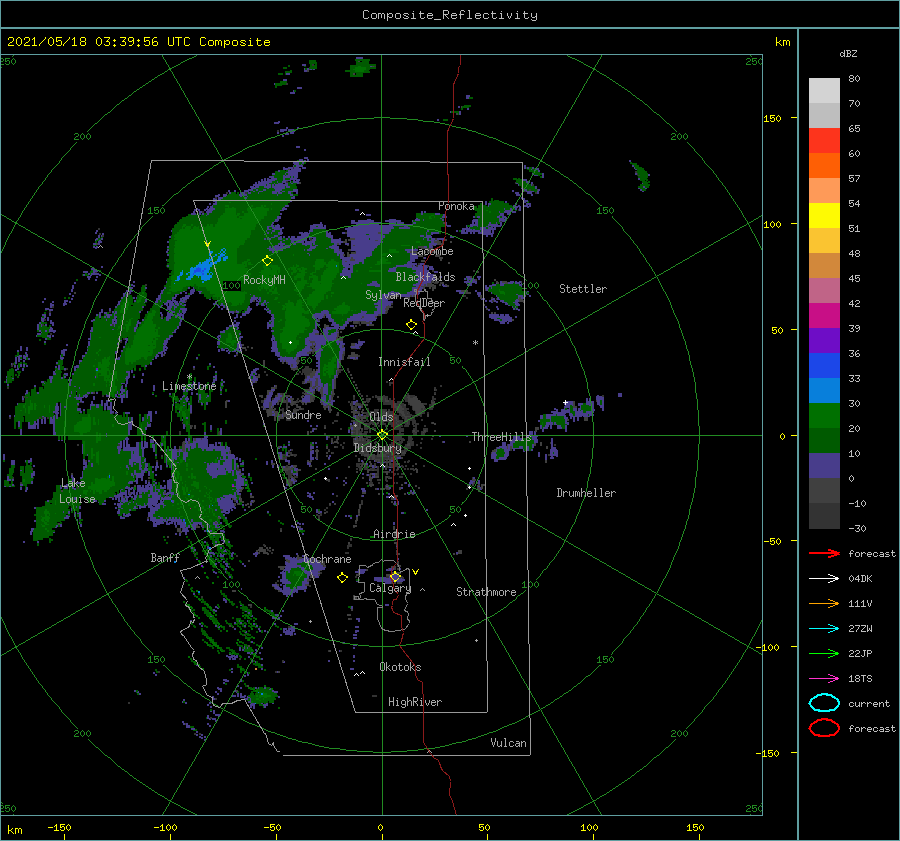
Task: Select the Drumheller label
Action: tap(586, 493)
